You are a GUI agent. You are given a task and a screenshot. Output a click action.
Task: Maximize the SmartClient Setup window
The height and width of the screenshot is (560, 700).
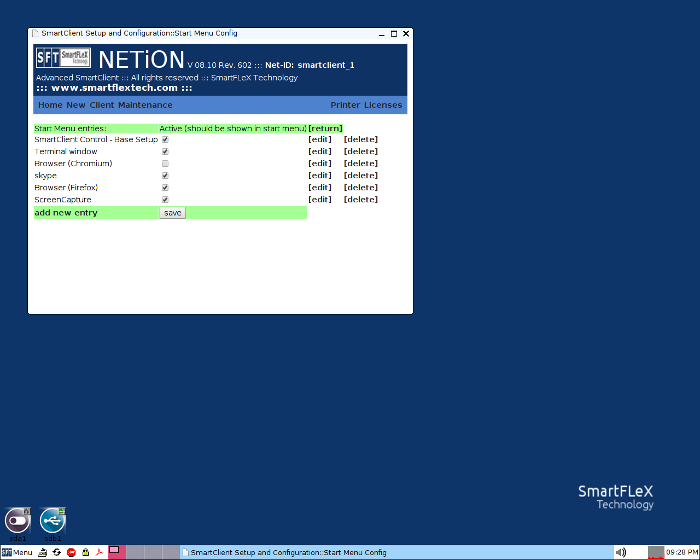[x=394, y=34]
